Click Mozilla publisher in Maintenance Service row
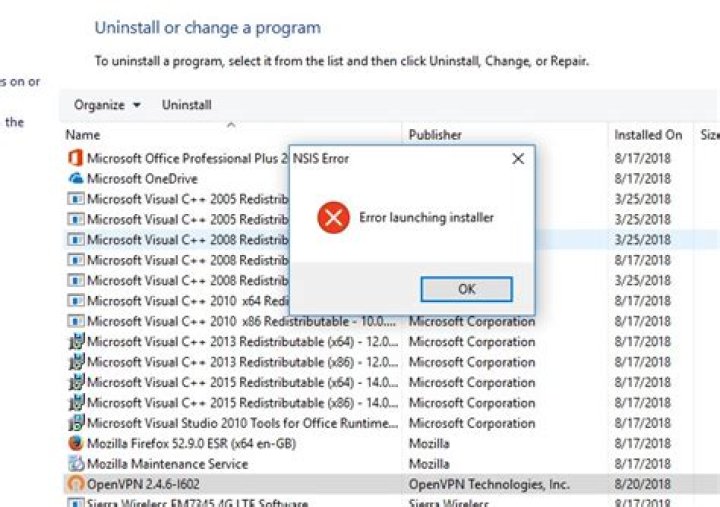The image size is (720, 507). 429,464
